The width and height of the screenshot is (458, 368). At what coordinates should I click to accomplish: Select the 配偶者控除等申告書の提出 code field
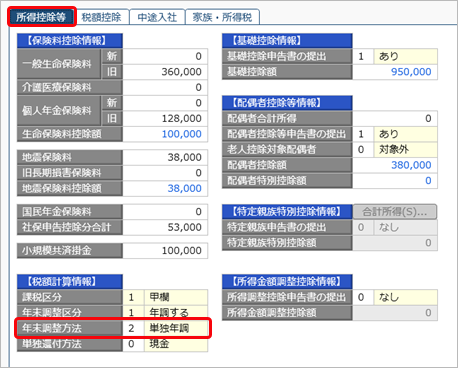point(363,134)
